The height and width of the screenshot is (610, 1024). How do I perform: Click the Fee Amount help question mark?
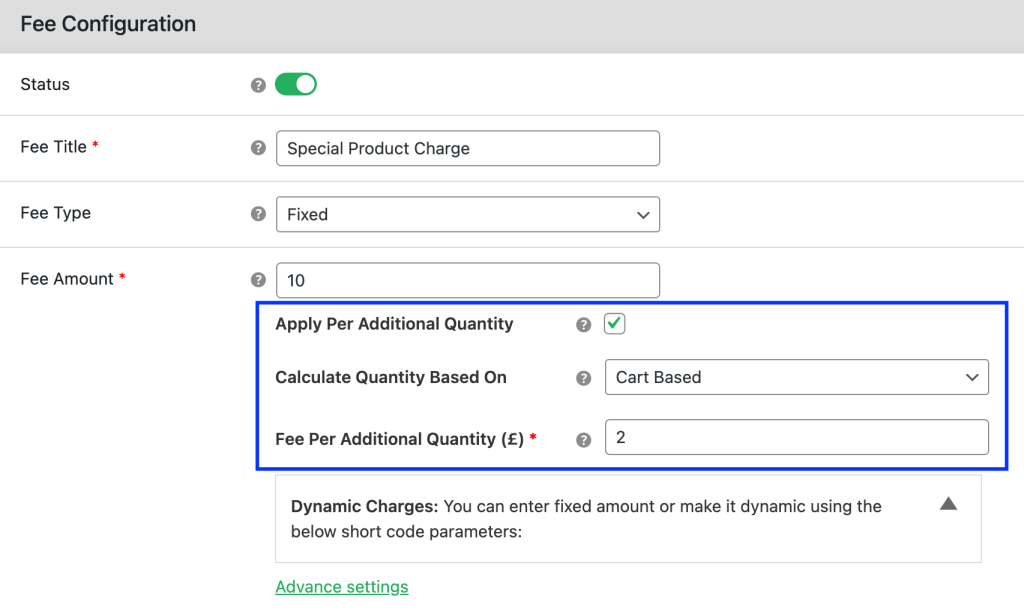click(258, 279)
